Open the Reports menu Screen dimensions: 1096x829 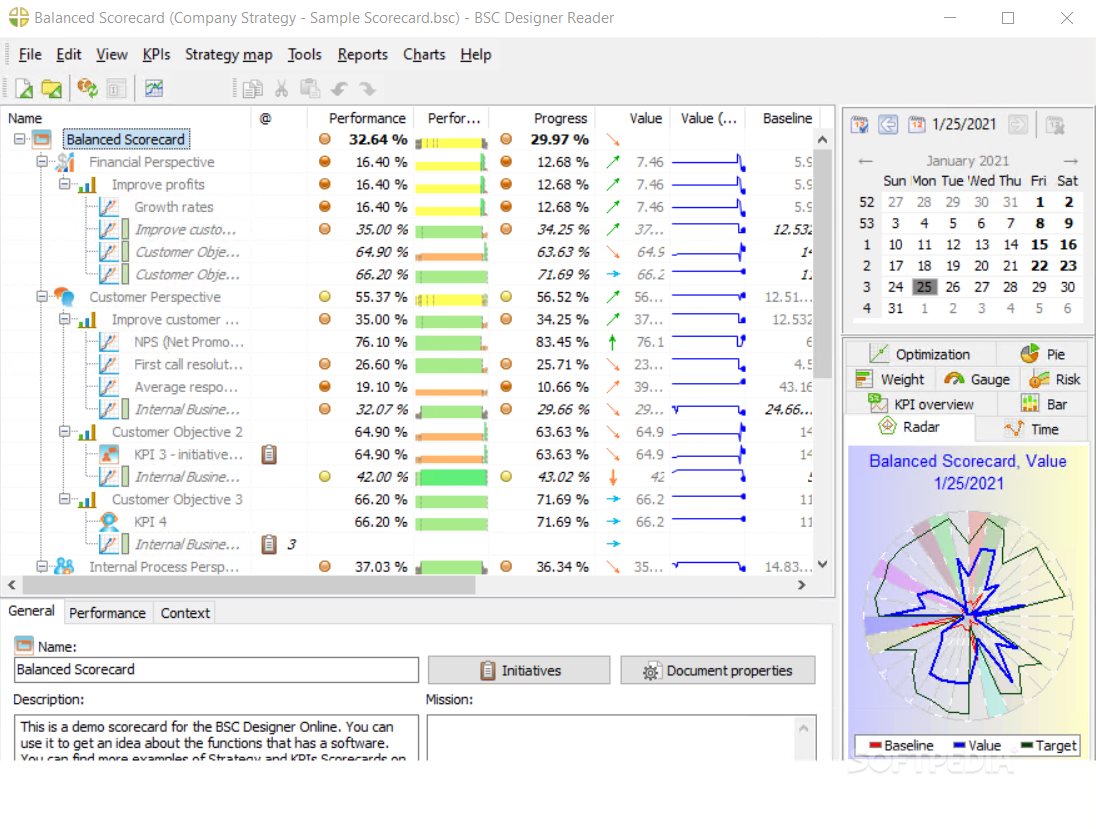click(362, 55)
